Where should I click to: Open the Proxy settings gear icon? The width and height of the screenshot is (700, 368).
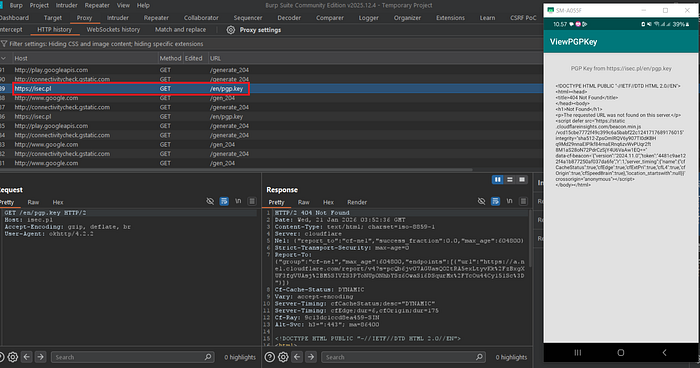coord(230,30)
